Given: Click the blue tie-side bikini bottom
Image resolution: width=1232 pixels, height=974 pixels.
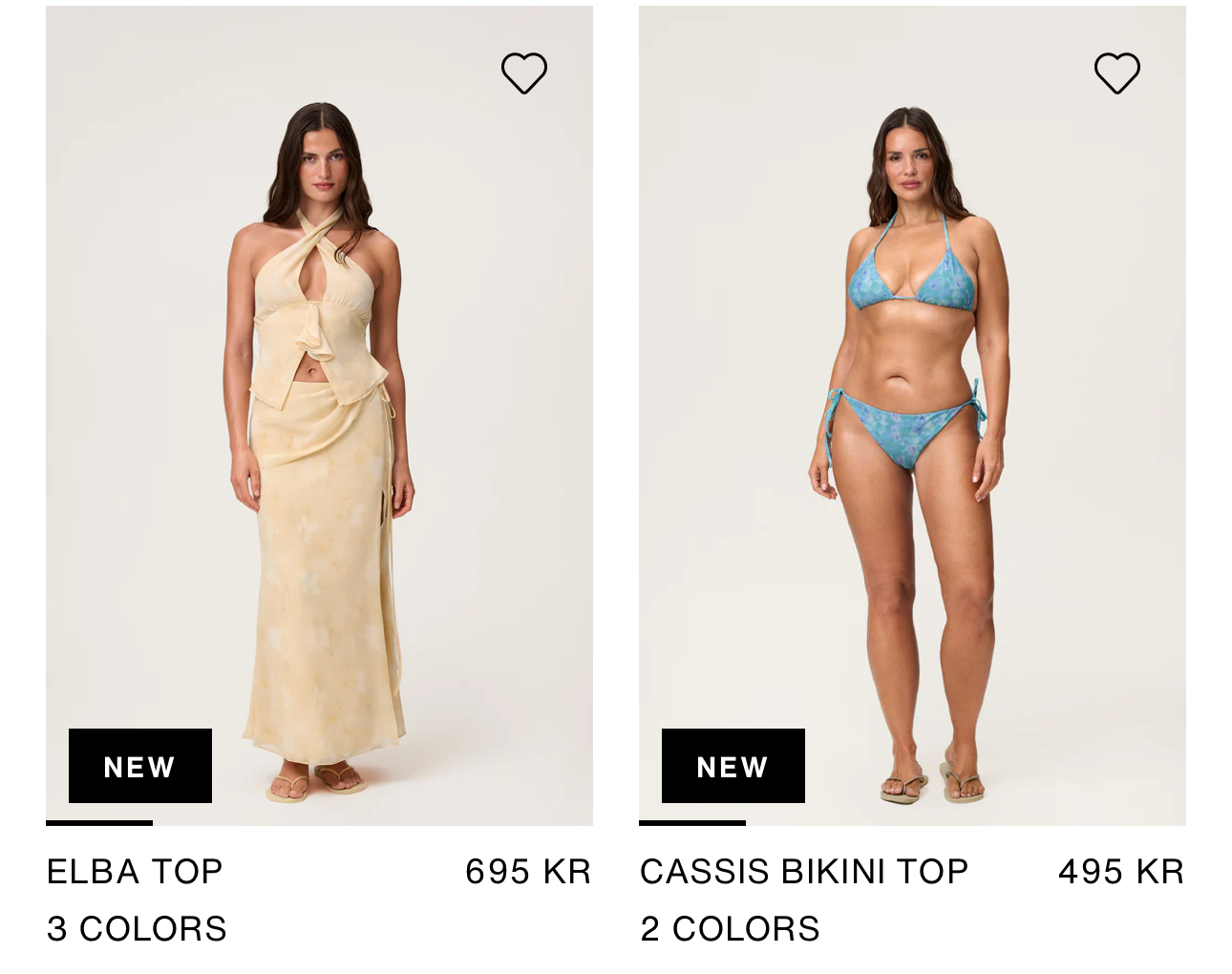Looking at the screenshot, I should coord(903,430).
